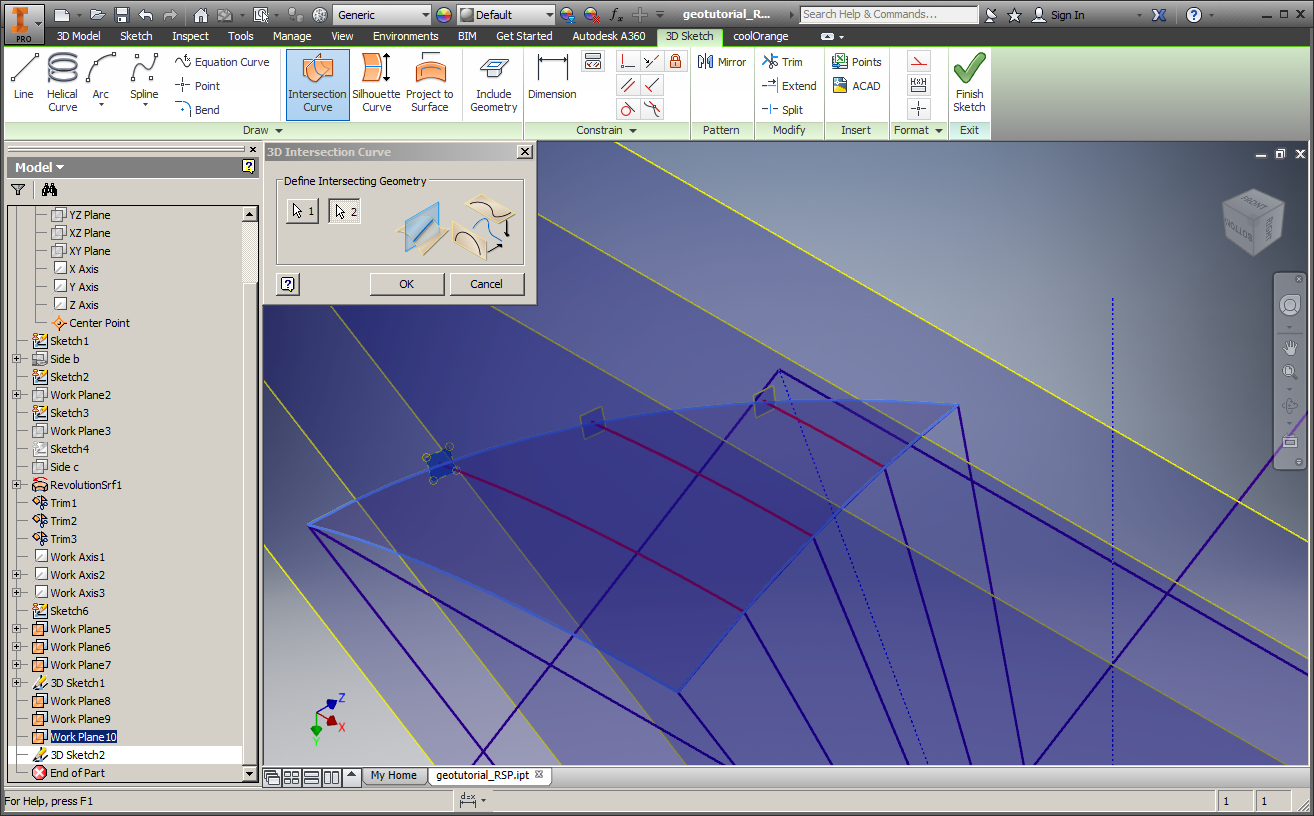Screen dimensions: 1314x816
Task: Open the Default appearance dropdown
Action: click(x=506, y=15)
